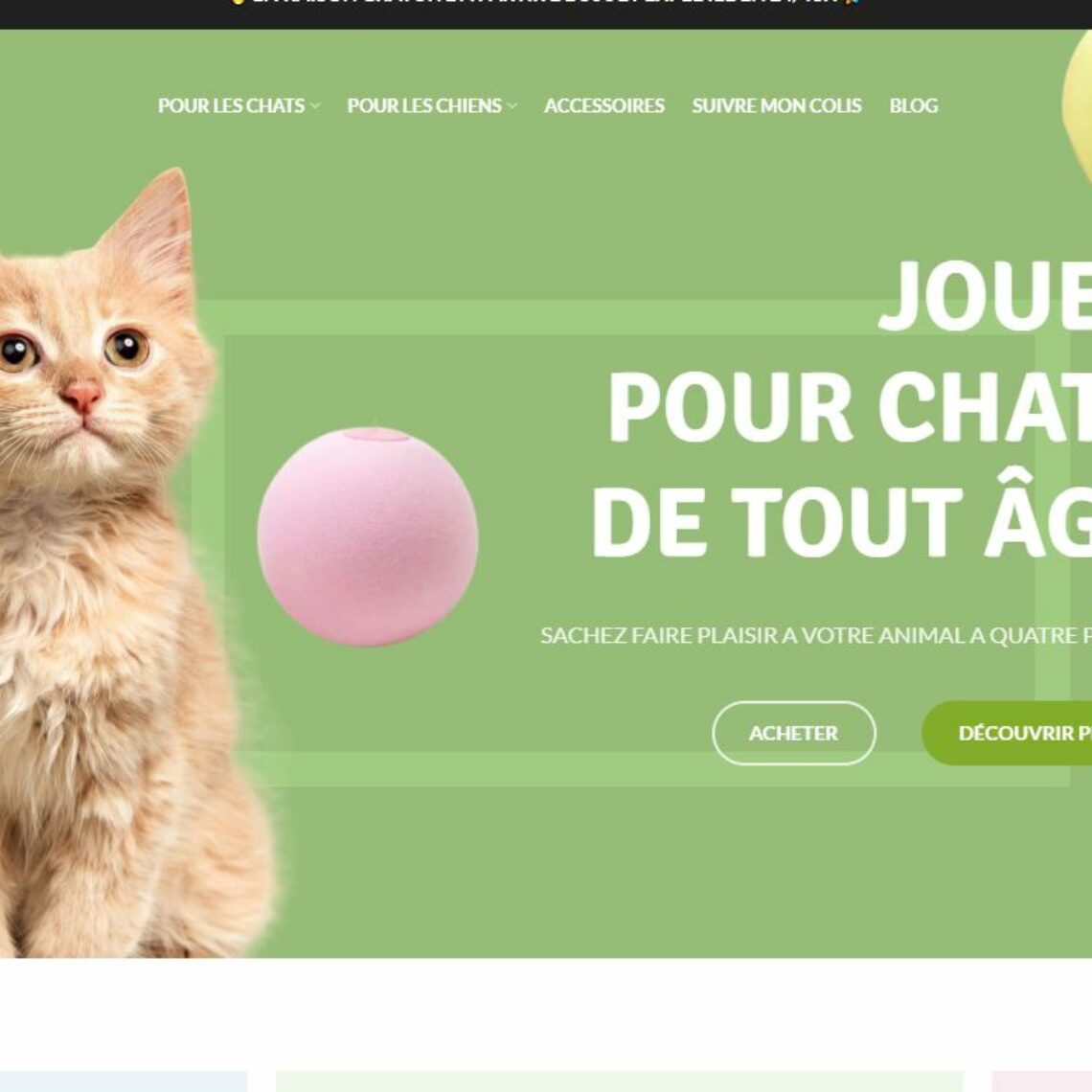Click the yellow ball in the top corner
This screenshot has height=1092, width=1092.
click(1078, 104)
